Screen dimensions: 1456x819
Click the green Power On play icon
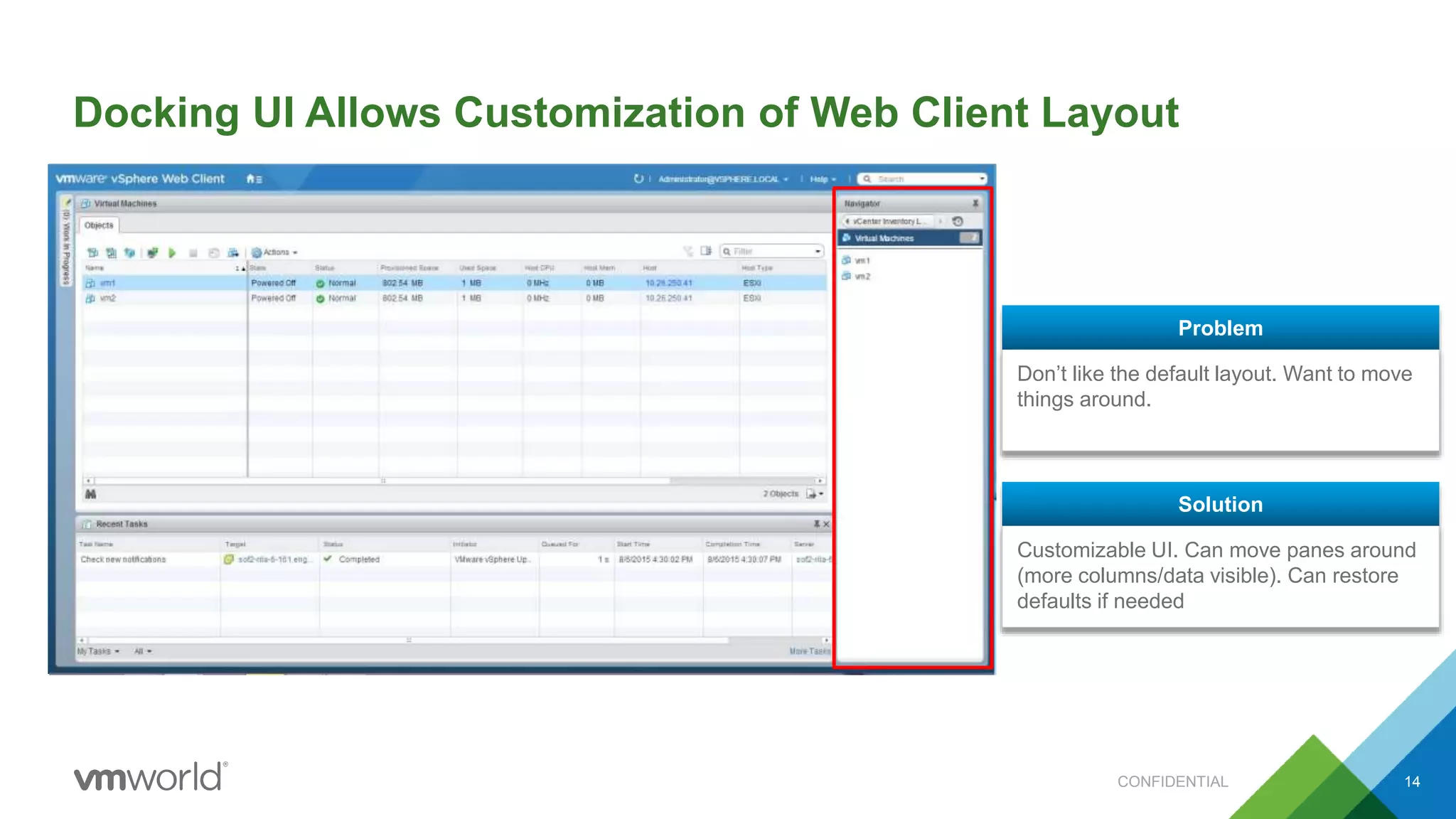point(172,252)
